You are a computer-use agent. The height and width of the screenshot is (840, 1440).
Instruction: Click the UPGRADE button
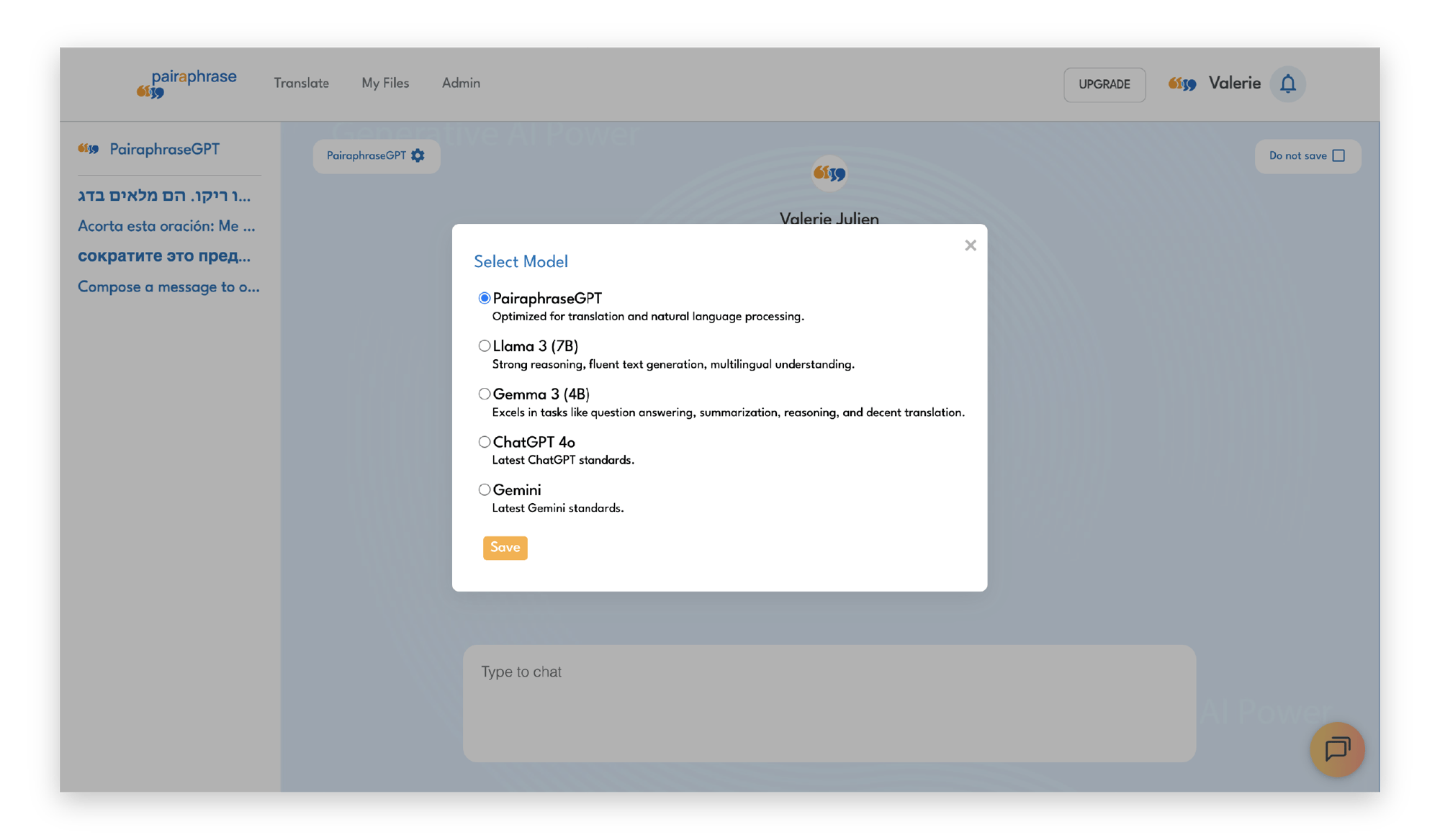(1104, 84)
